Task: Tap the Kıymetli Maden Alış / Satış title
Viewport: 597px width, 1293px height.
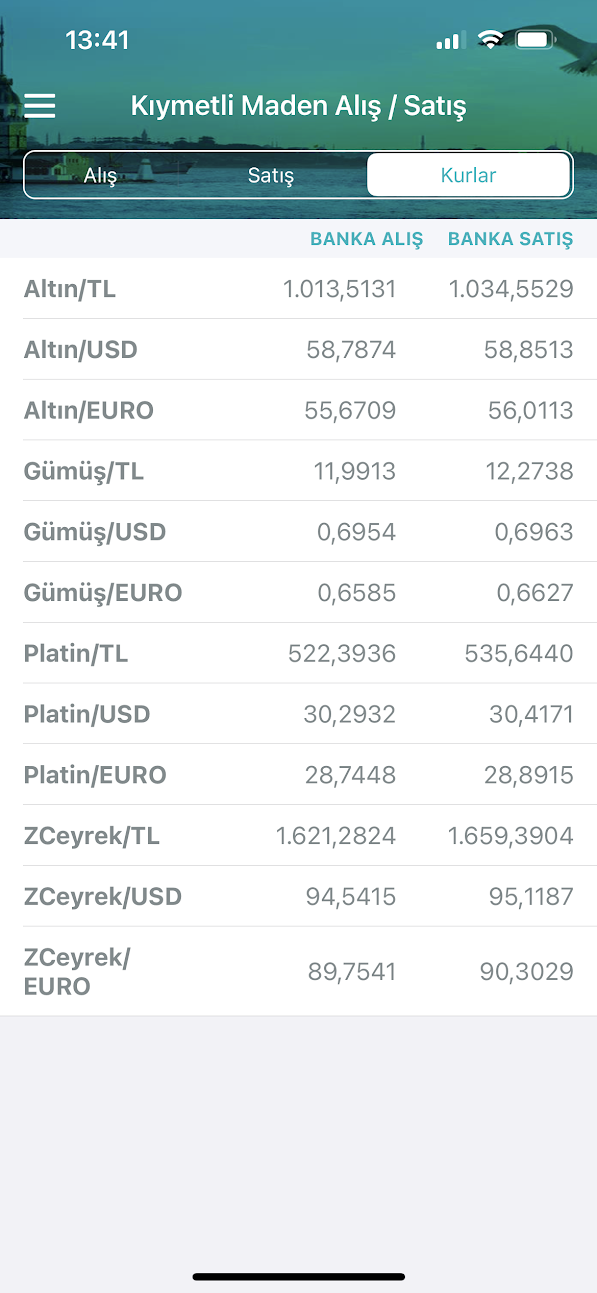Action: (x=298, y=106)
